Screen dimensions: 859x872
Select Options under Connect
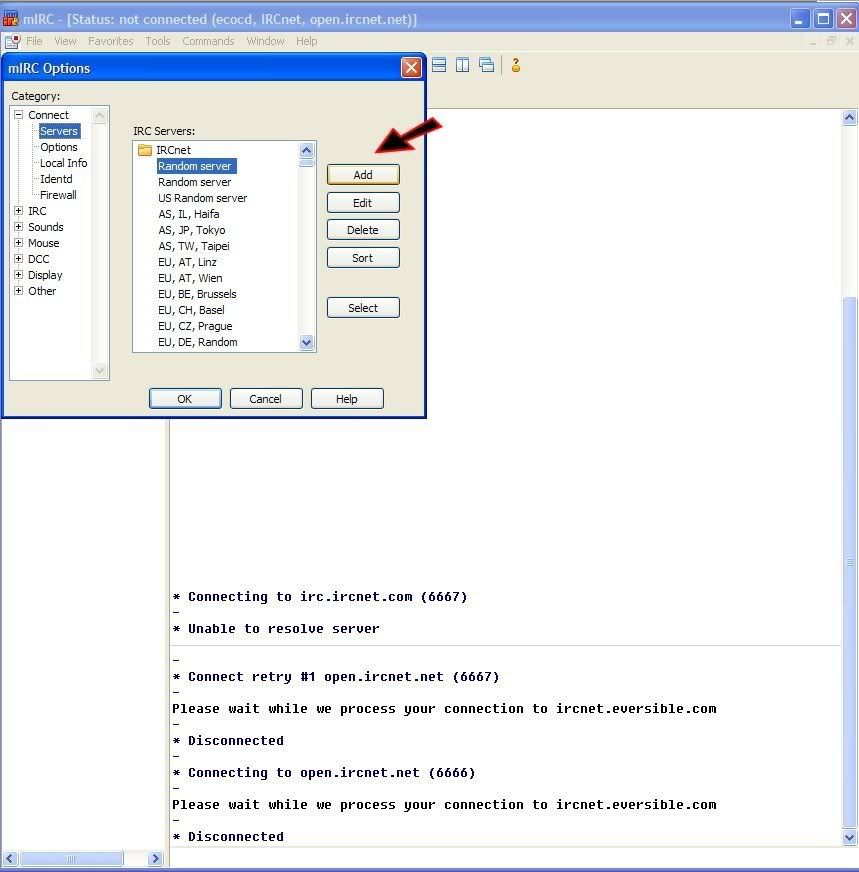[x=59, y=147]
